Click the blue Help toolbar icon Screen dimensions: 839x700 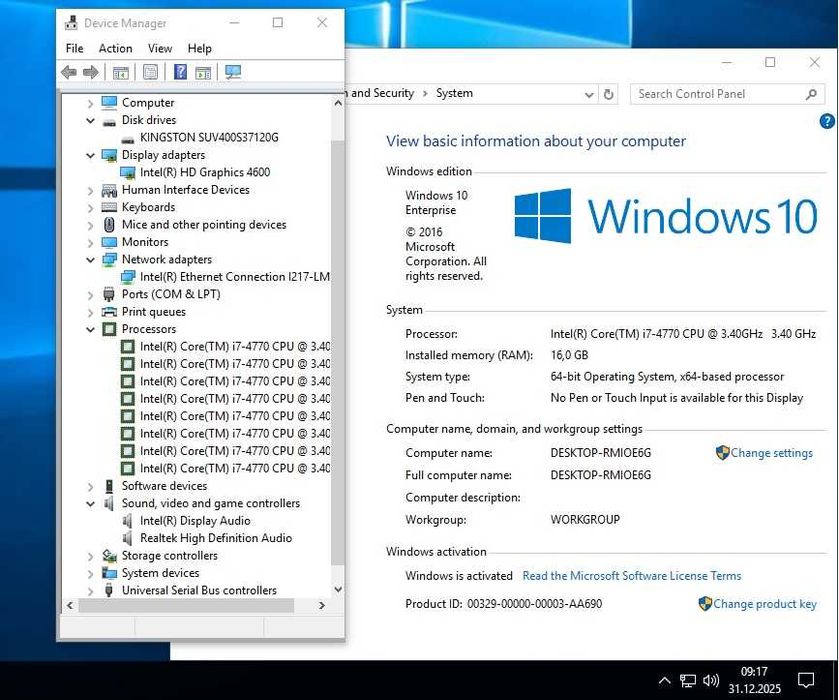(x=180, y=72)
